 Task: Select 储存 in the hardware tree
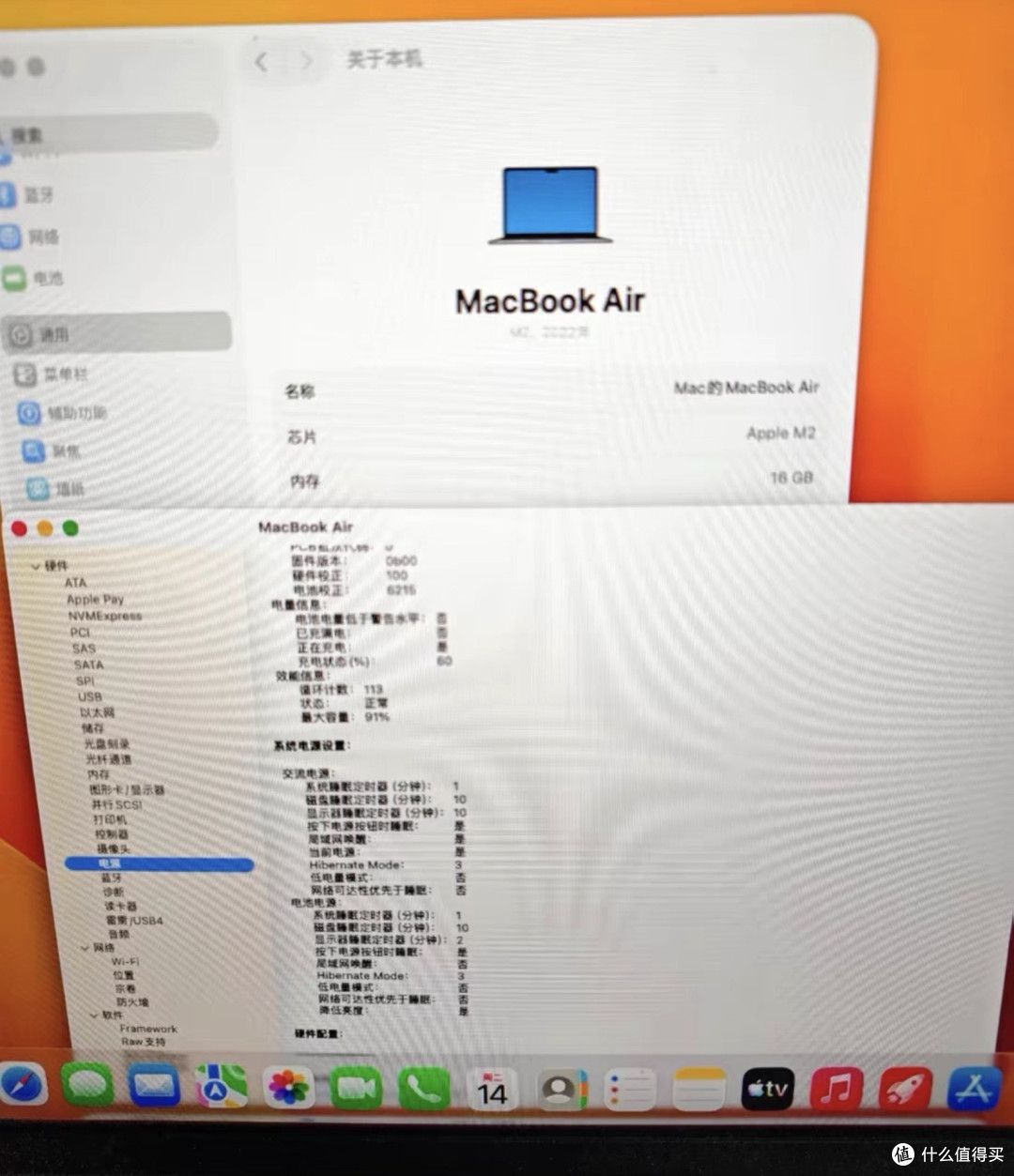pyautogui.click(x=93, y=728)
